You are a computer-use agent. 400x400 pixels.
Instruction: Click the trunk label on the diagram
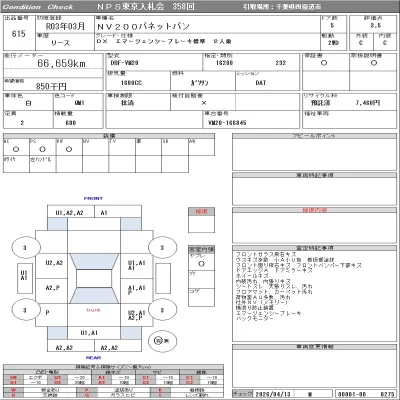pos(94,310)
